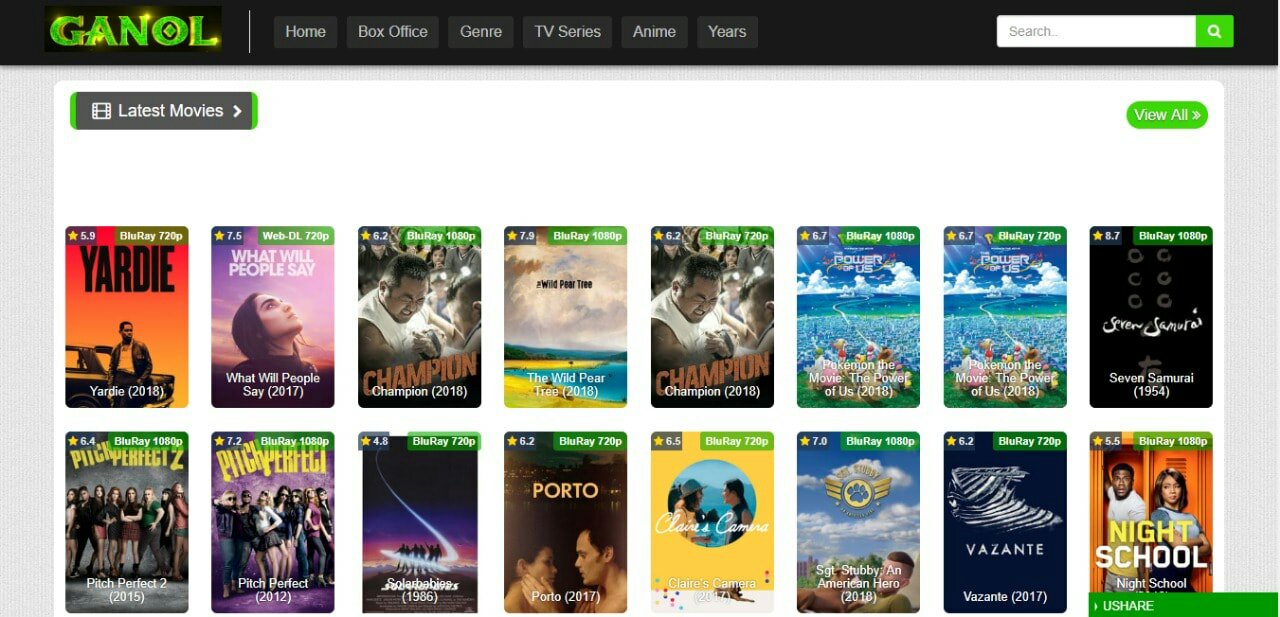
Task: Click the BluRay 720p badge on Vazante
Action: [x=1029, y=441]
